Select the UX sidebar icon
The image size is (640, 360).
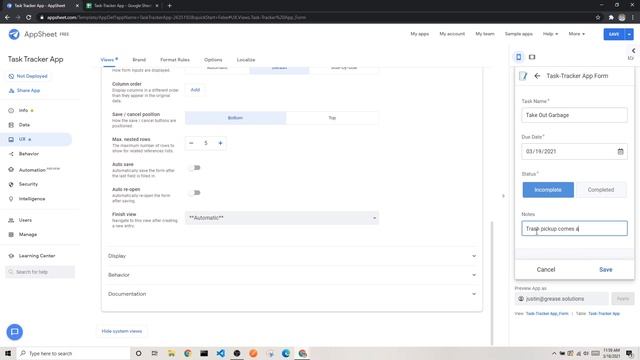11,140
